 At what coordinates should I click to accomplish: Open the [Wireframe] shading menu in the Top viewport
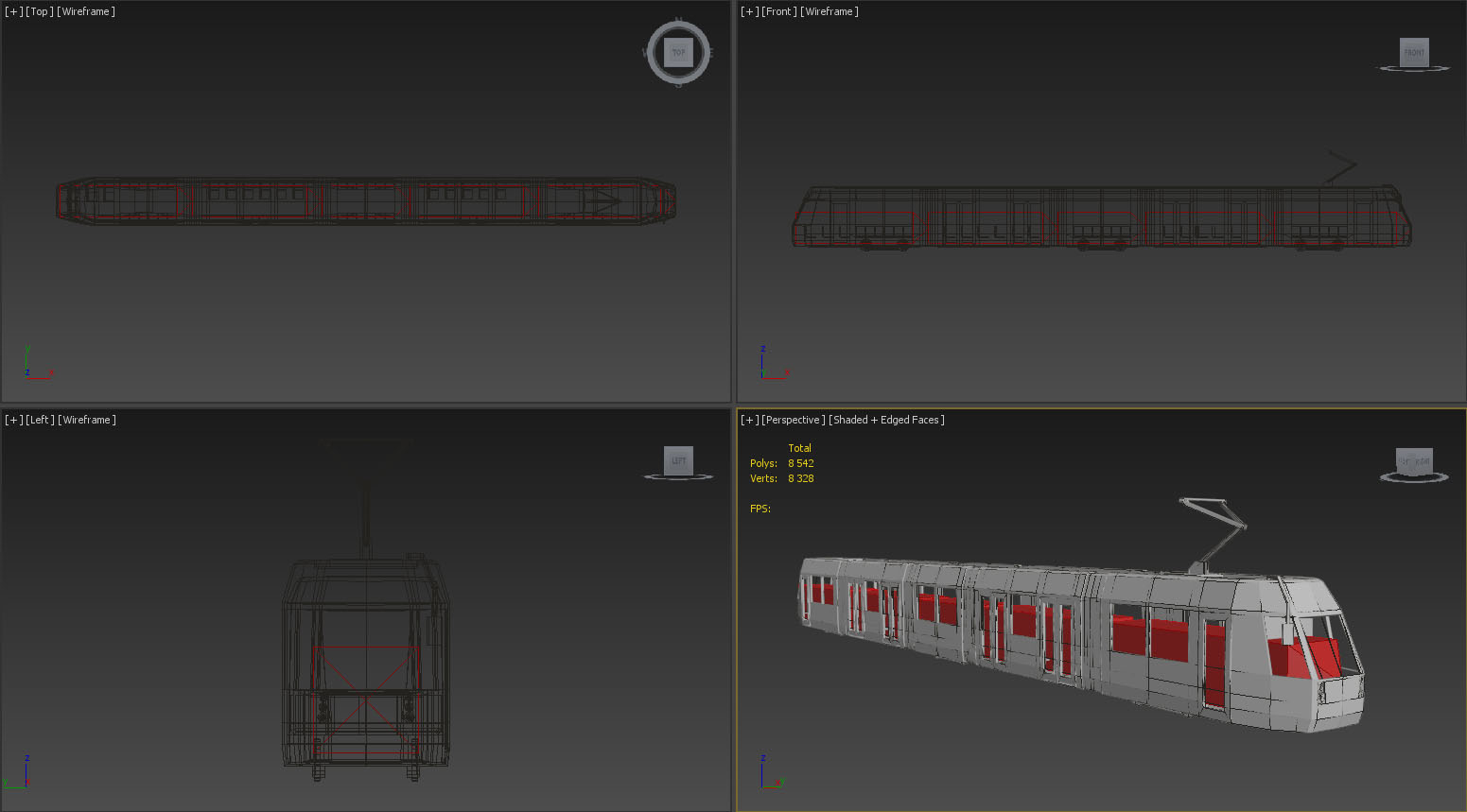point(86,11)
